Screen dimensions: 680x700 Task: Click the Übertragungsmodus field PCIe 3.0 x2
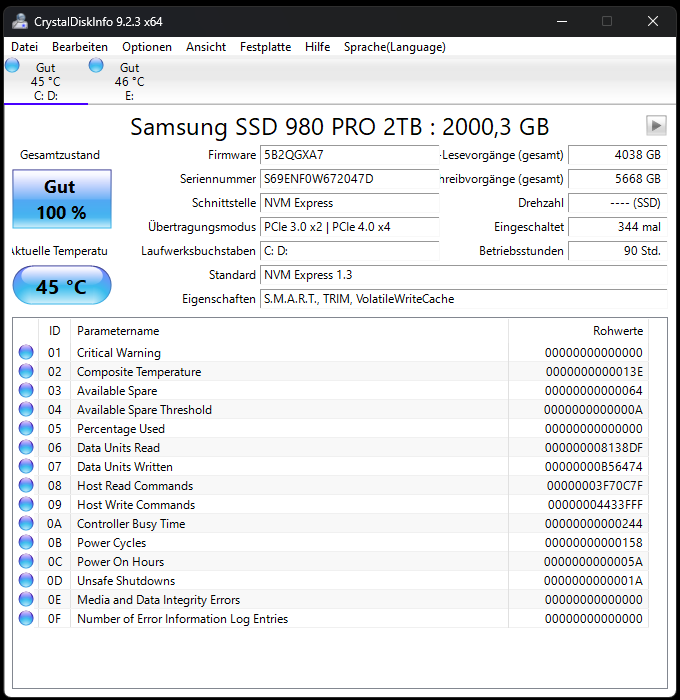[349, 227]
